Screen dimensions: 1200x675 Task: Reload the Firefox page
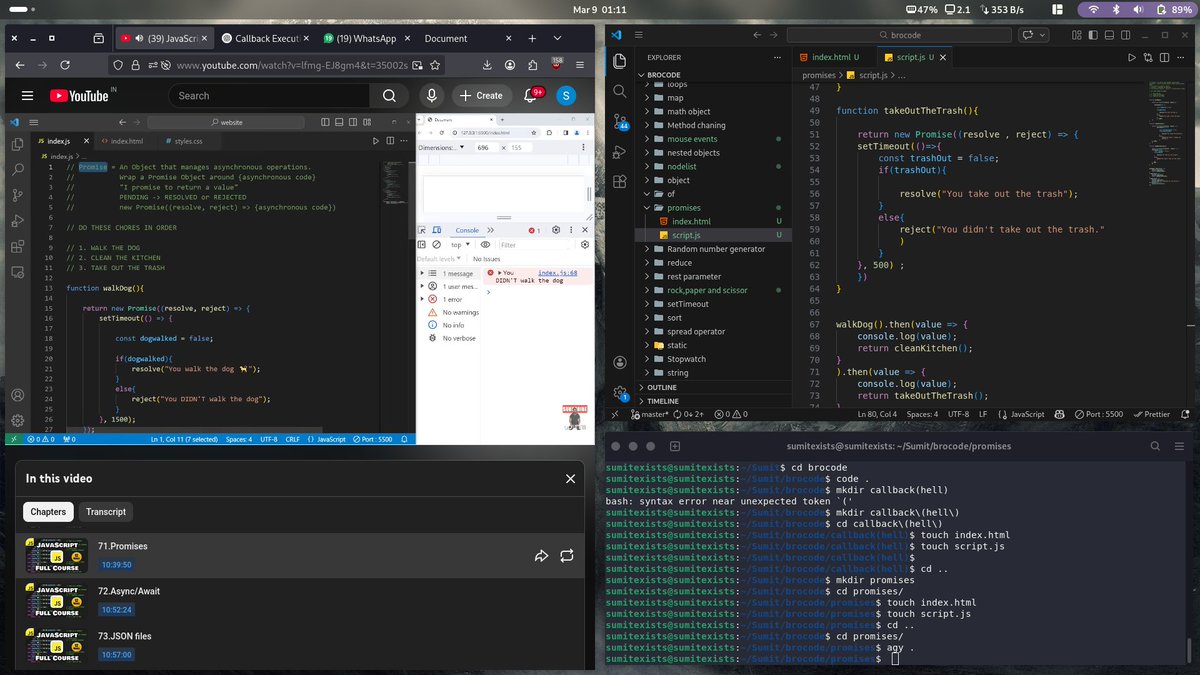point(66,65)
